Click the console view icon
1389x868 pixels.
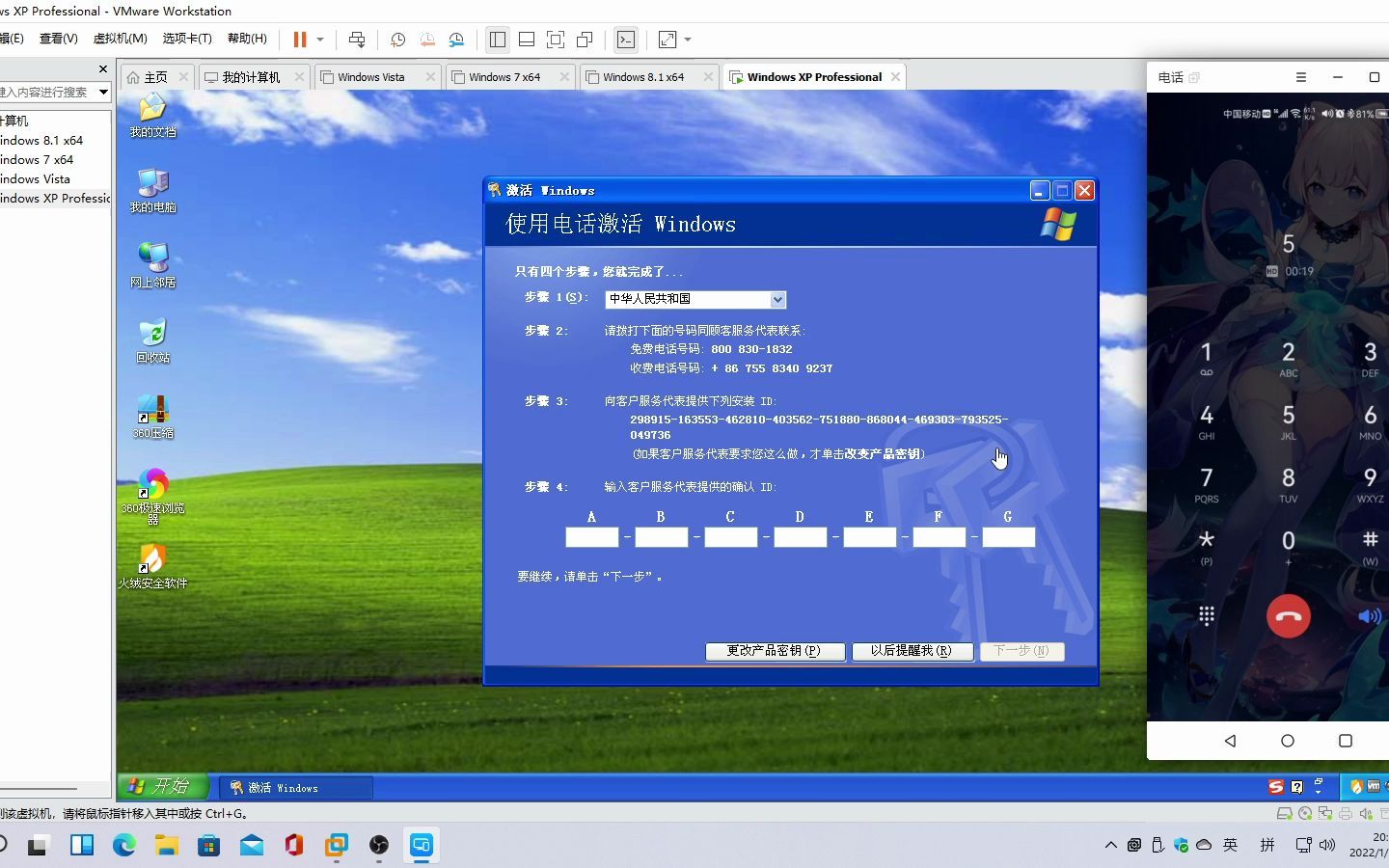(626, 40)
